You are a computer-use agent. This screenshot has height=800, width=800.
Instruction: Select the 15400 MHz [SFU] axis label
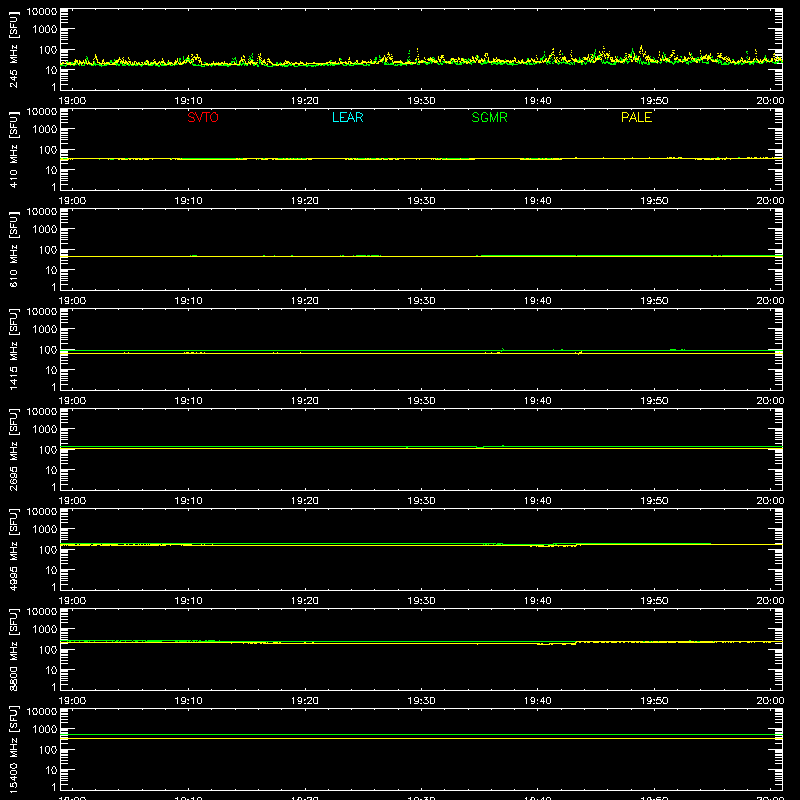(14, 750)
